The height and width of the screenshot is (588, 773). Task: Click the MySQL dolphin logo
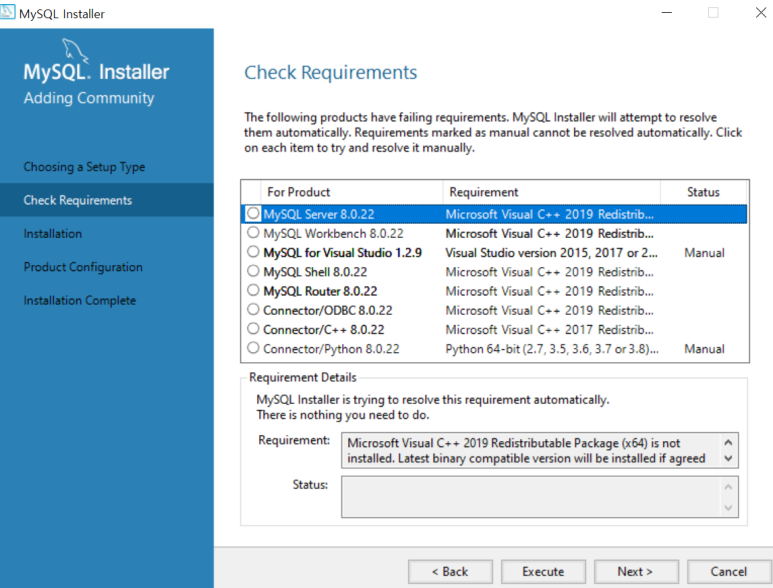tap(75, 51)
